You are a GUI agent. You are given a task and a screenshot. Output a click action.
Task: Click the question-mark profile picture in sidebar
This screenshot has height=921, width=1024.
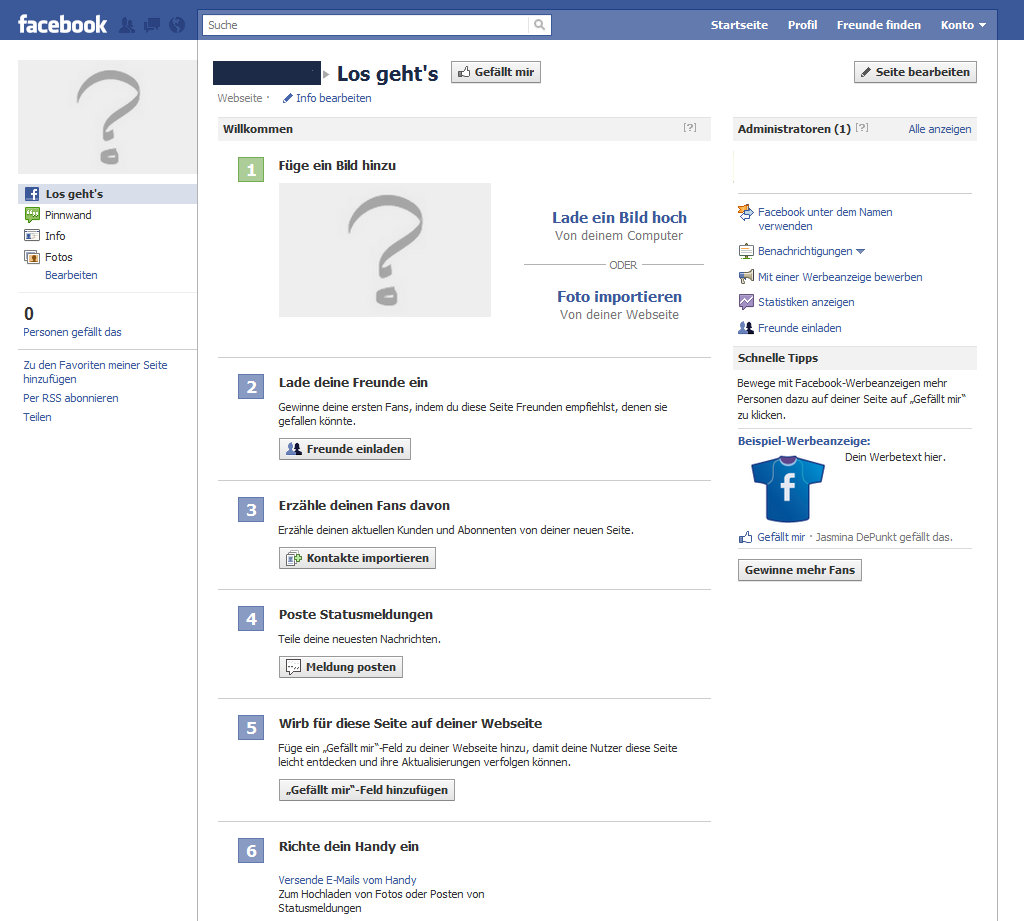(107, 117)
